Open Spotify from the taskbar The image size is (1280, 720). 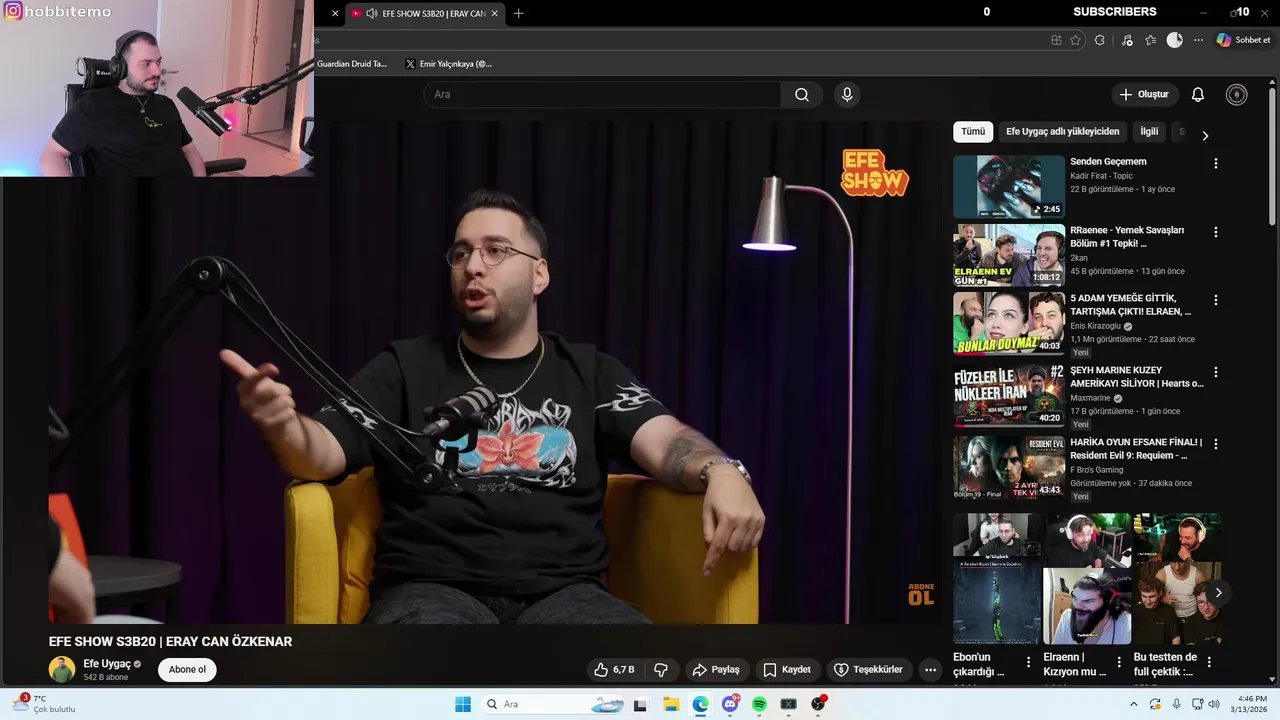coord(759,704)
